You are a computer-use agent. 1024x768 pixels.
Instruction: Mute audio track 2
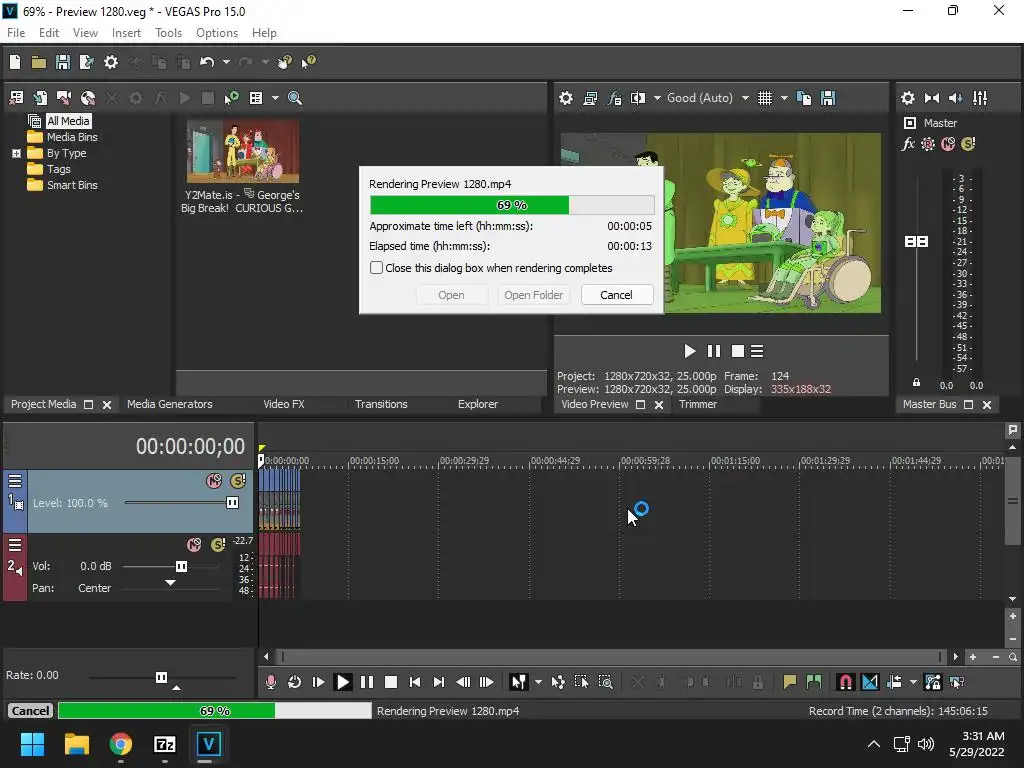(194, 545)
